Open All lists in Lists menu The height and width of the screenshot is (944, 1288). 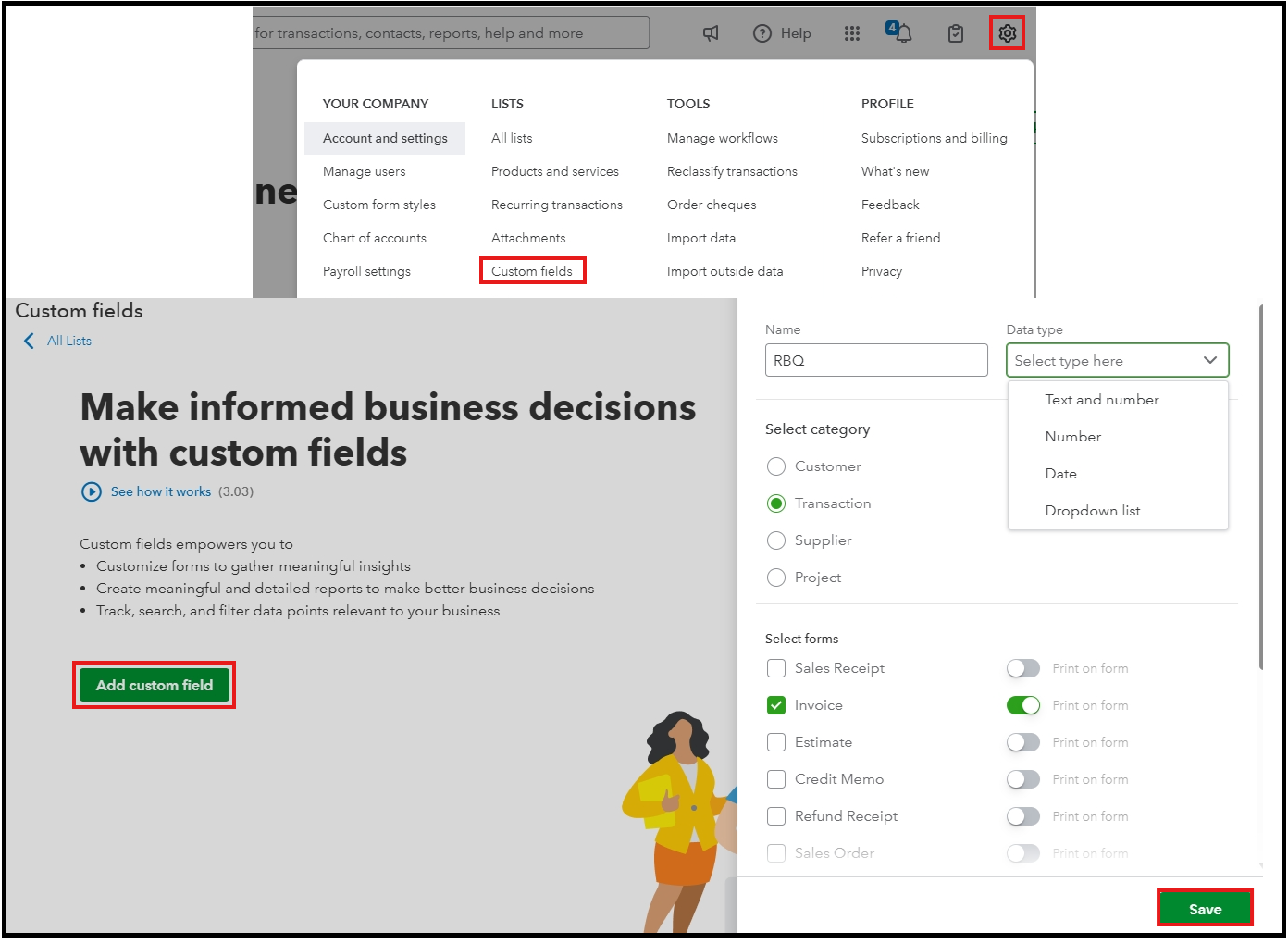(x=512, y=138)
